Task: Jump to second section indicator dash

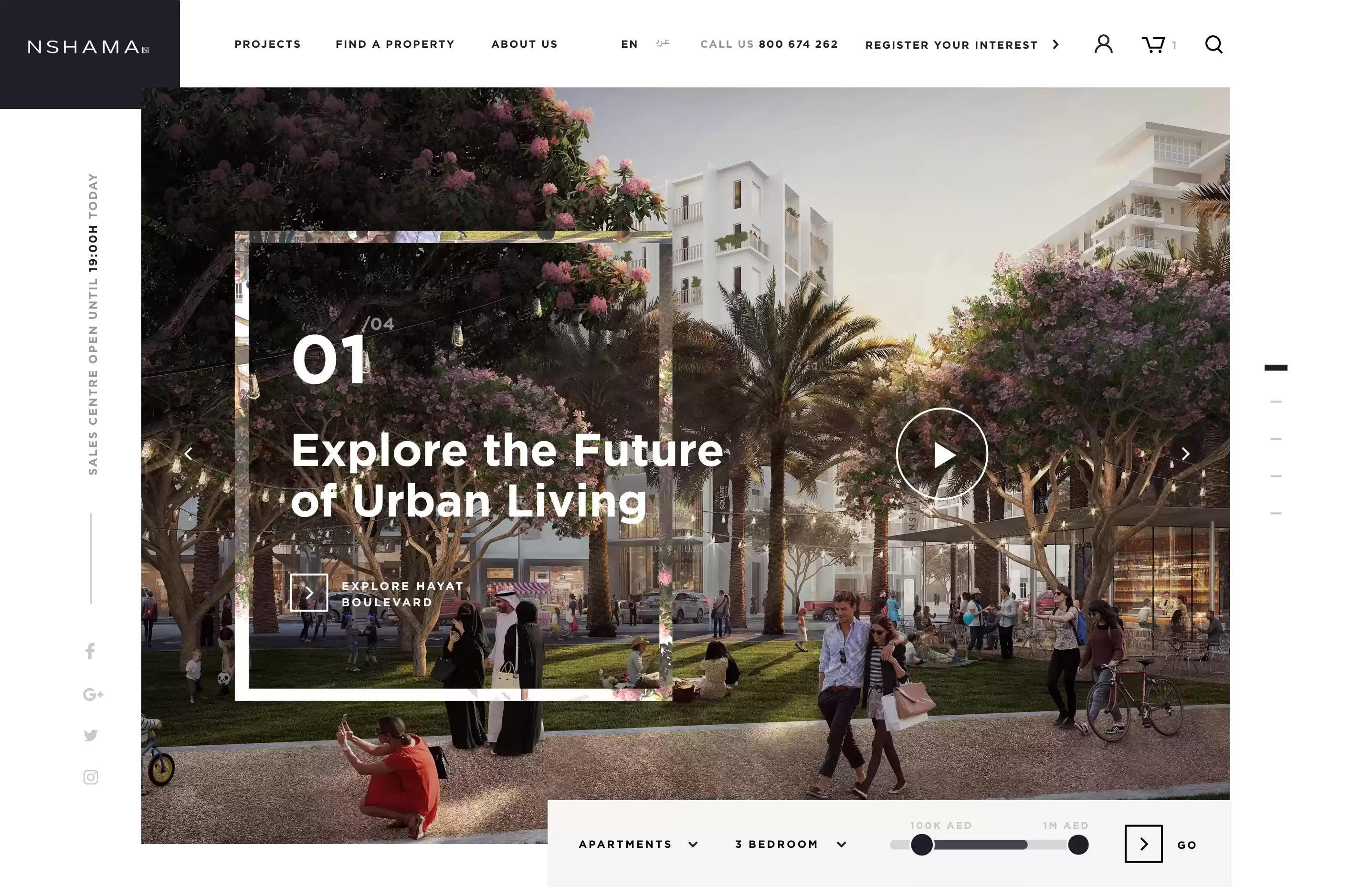Action: pos(1276,401)
